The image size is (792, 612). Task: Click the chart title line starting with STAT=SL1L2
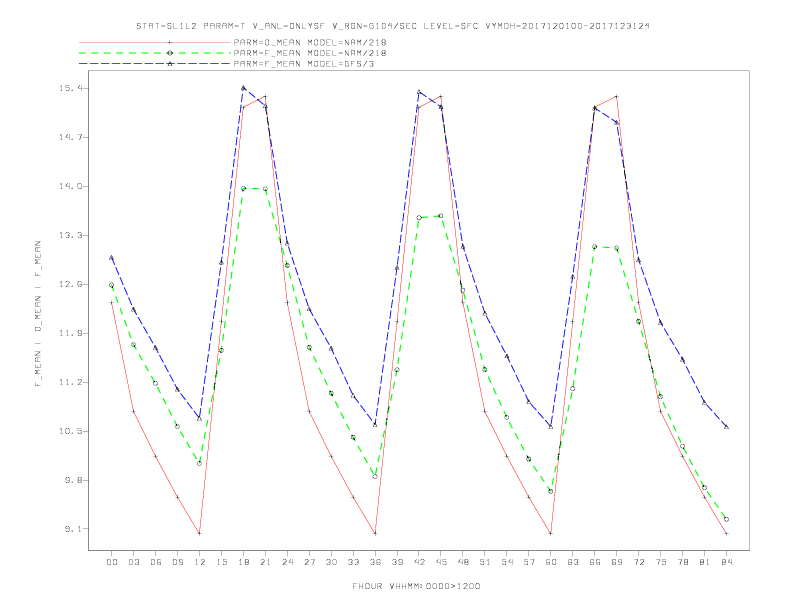392,26
